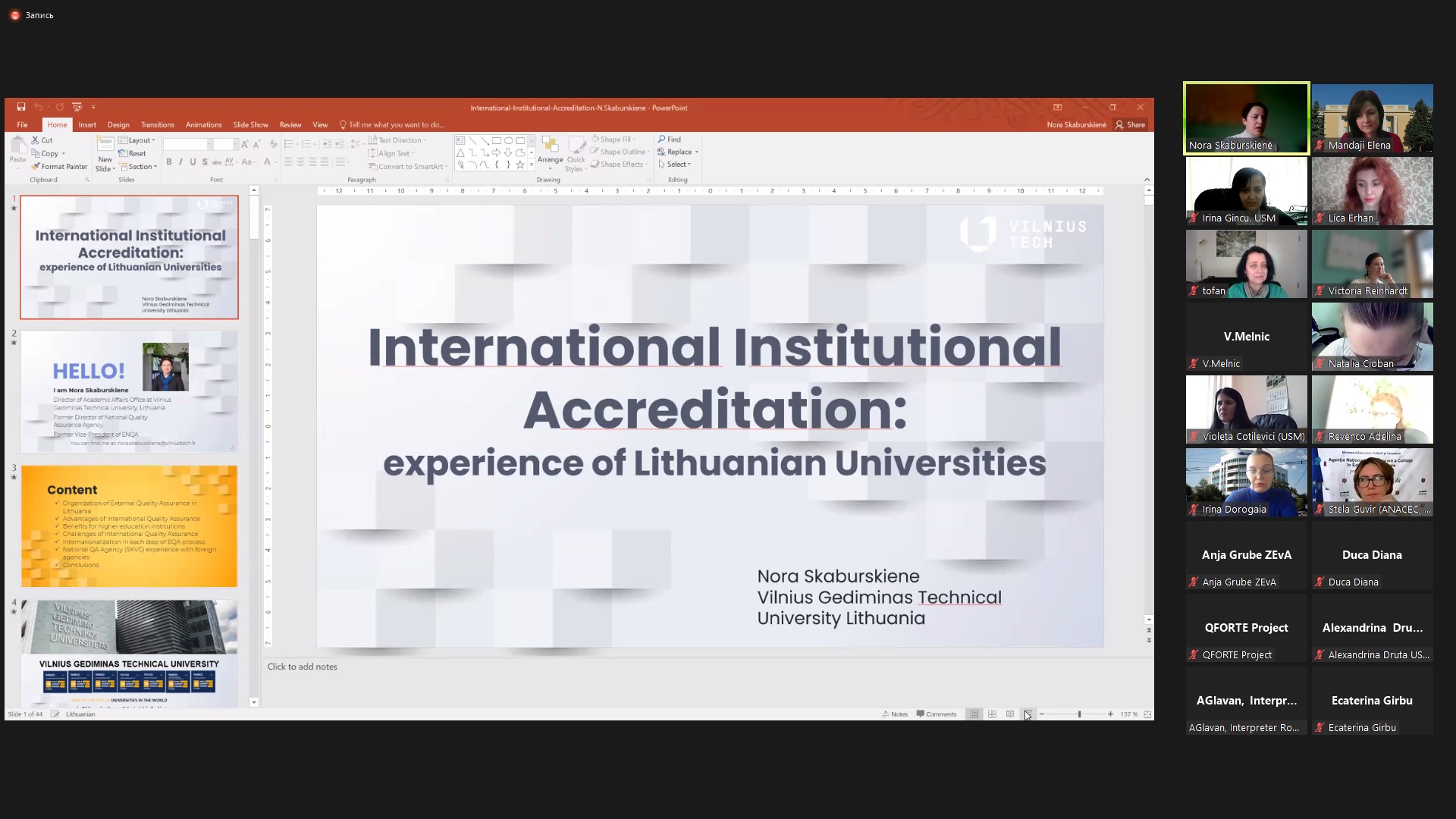Toggle the Comments pane button
Image resolution: width=1456 pixels, height=819 pixels.
(x=937, y=714)
